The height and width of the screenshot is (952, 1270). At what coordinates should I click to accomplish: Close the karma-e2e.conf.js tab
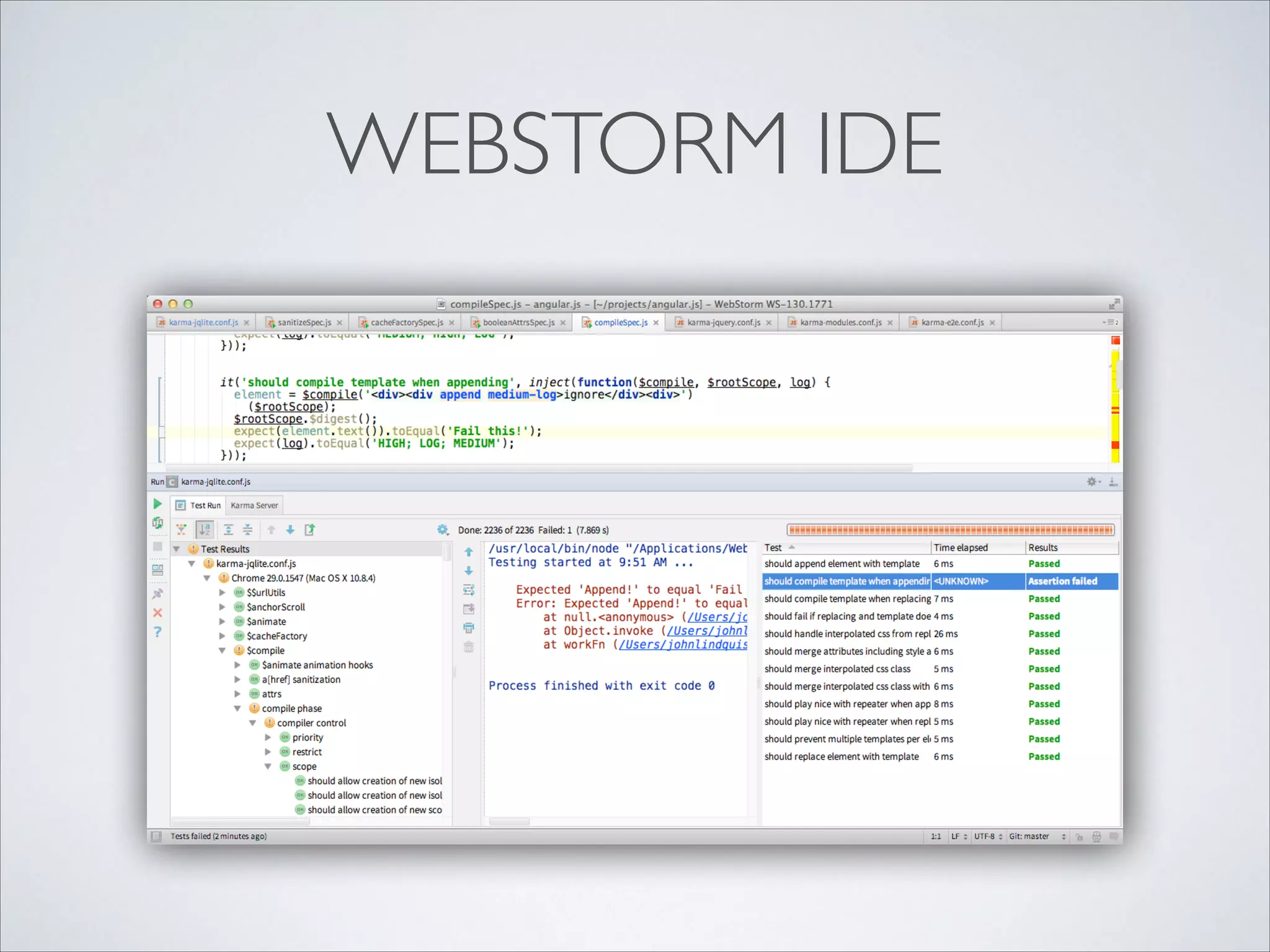992,323
